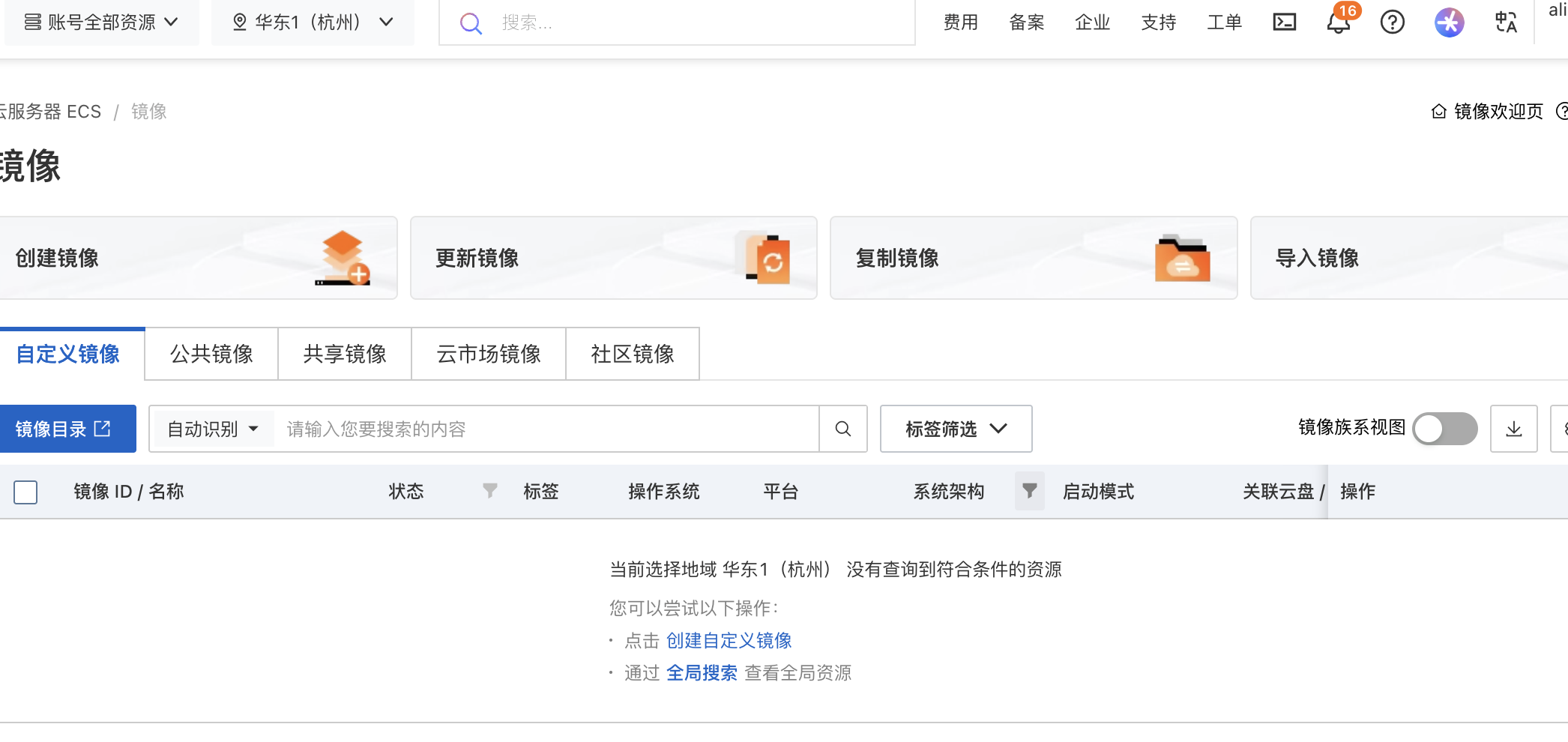Click the help question mark icon
This screenshot has width=1568, height=742.
1392,22
